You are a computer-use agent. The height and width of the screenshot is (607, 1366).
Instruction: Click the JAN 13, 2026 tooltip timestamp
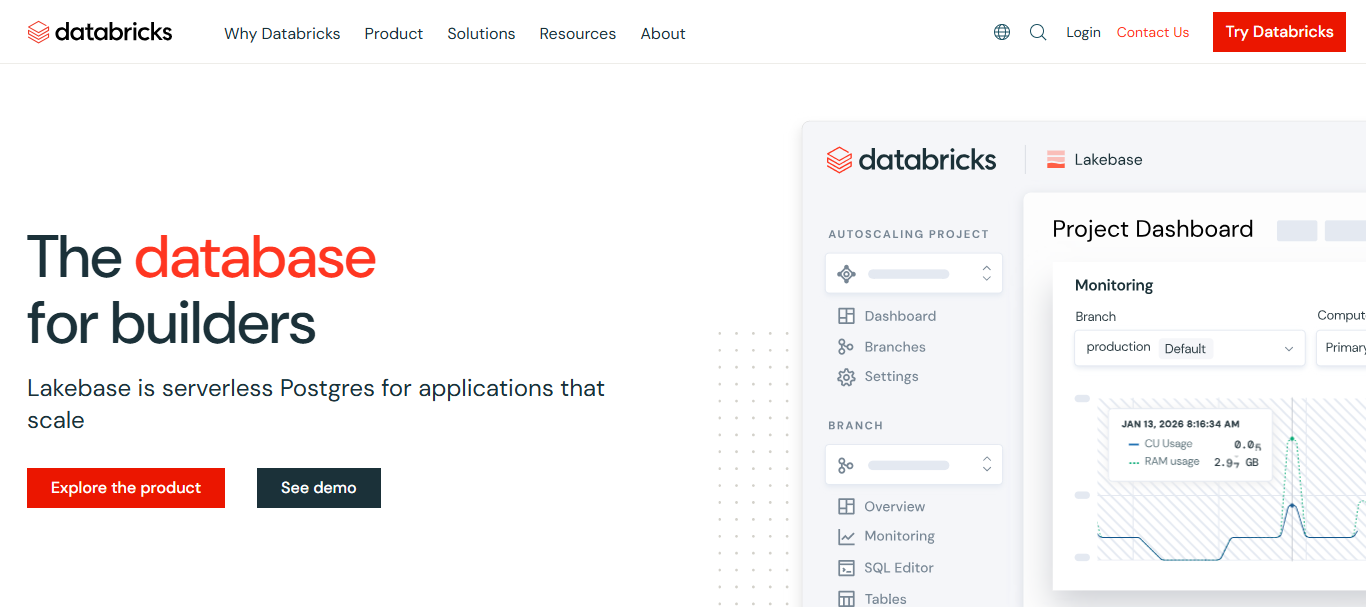(1180, 424)
